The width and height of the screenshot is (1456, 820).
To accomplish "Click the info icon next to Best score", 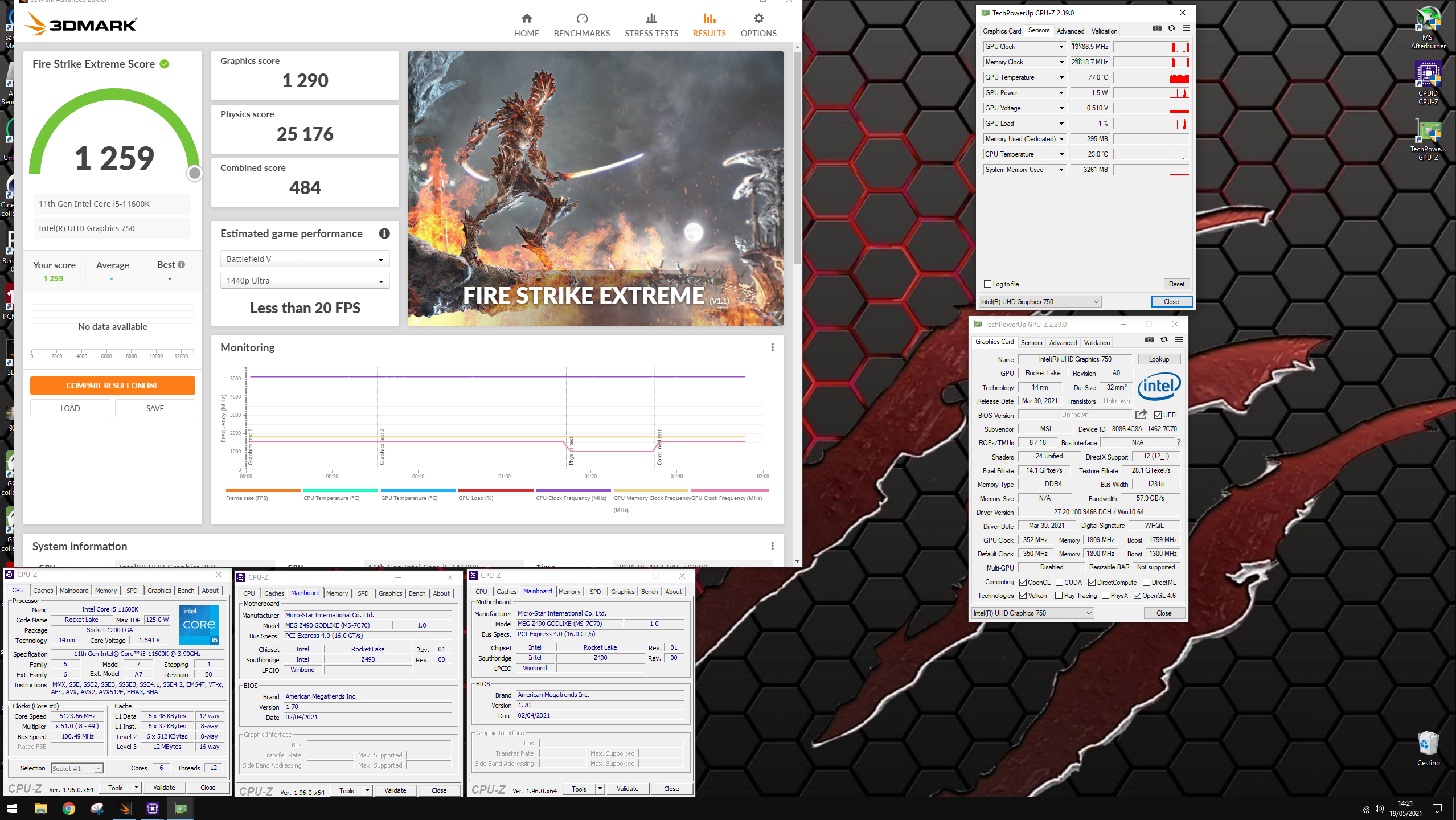I will pyautogui.click(x=181, y=265).
